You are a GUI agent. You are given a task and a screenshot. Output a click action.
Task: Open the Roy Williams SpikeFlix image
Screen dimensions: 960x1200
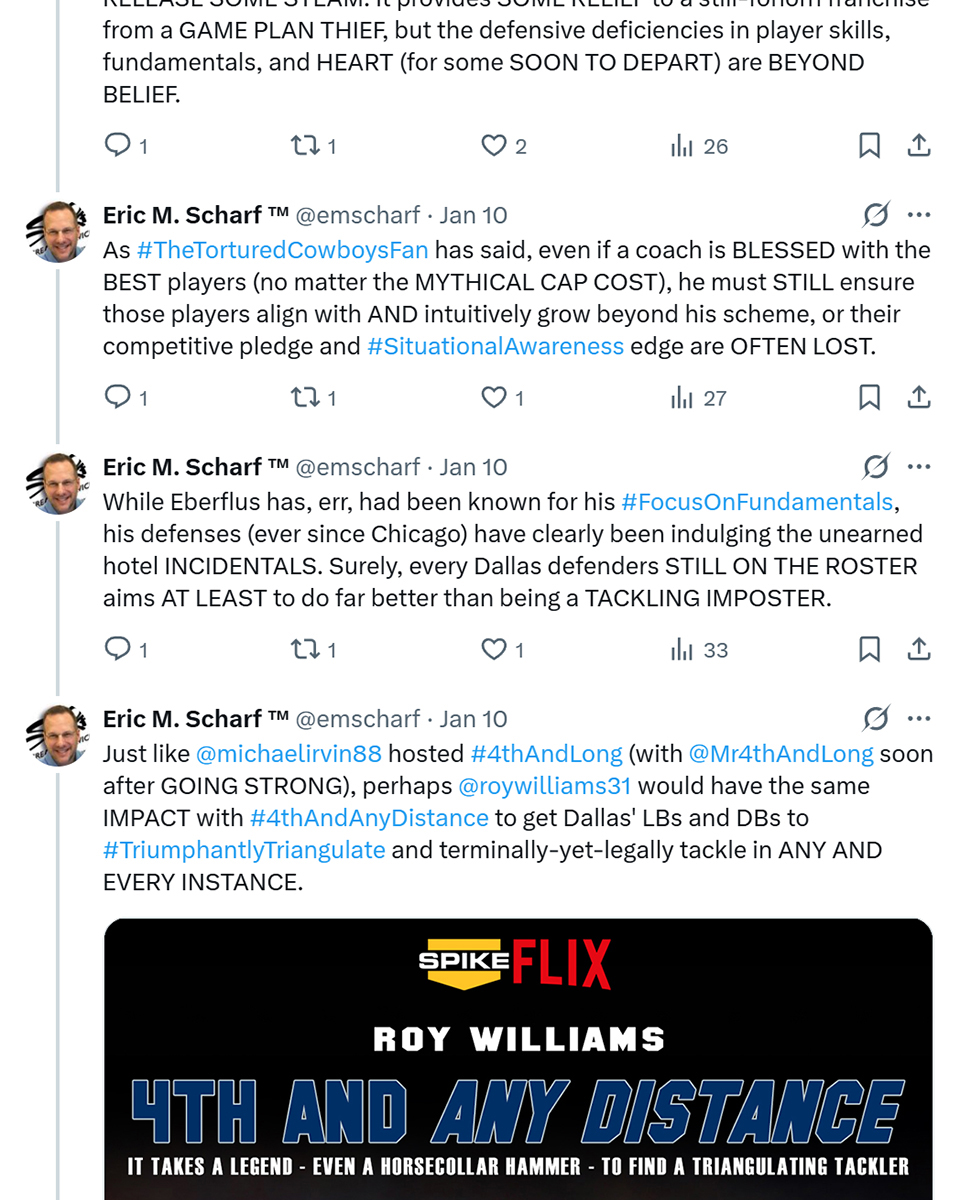tap(518, 1060)
